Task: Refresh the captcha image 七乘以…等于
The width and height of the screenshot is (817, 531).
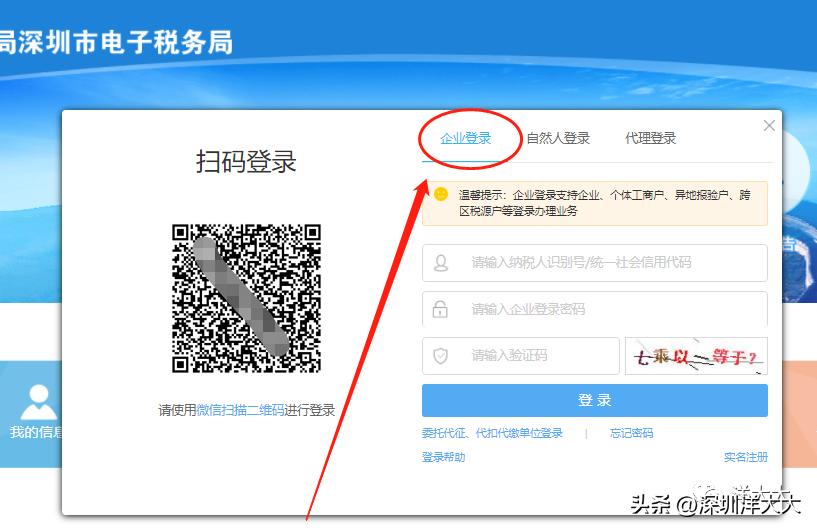Action: pyautogui.click(x=696, y=356)
